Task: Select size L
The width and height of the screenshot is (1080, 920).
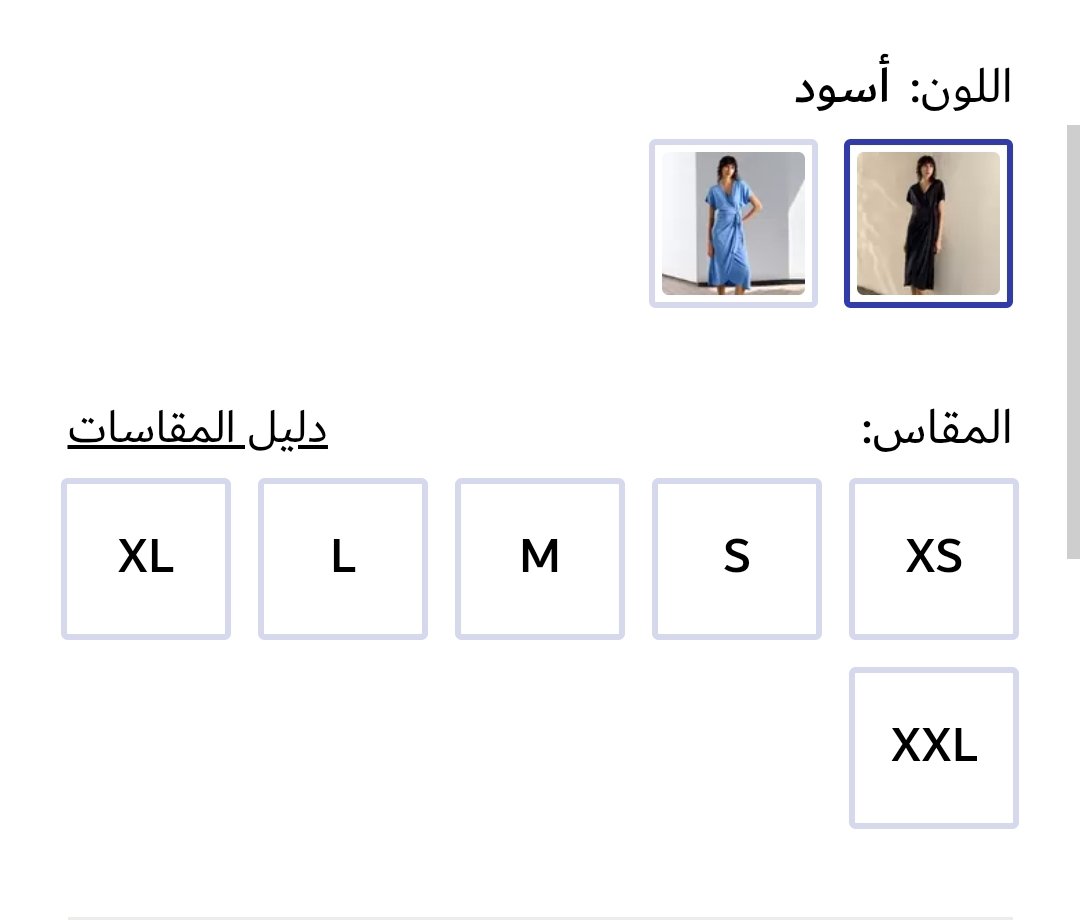Action: 343,558
